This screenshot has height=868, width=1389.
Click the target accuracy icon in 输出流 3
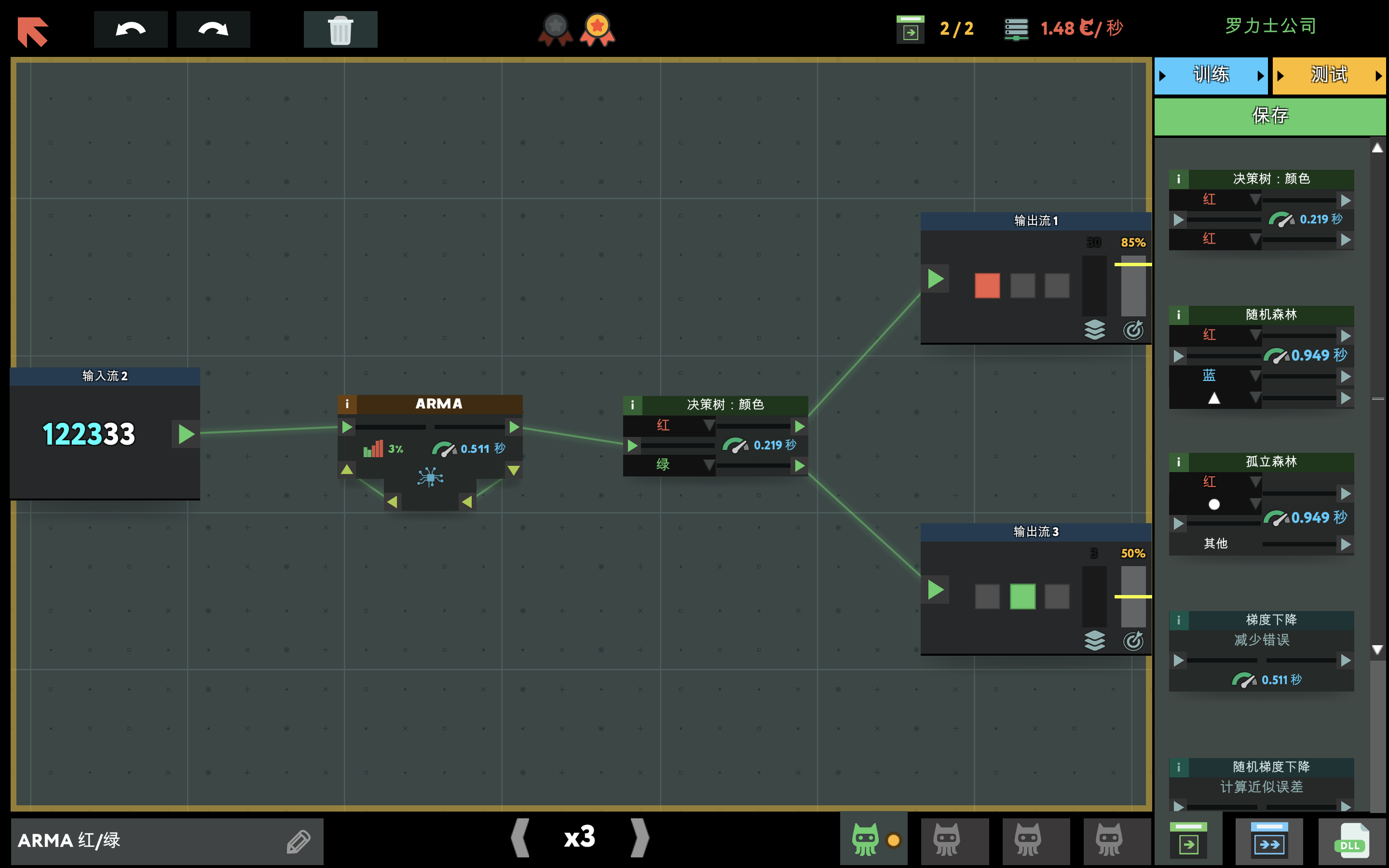1133,641
